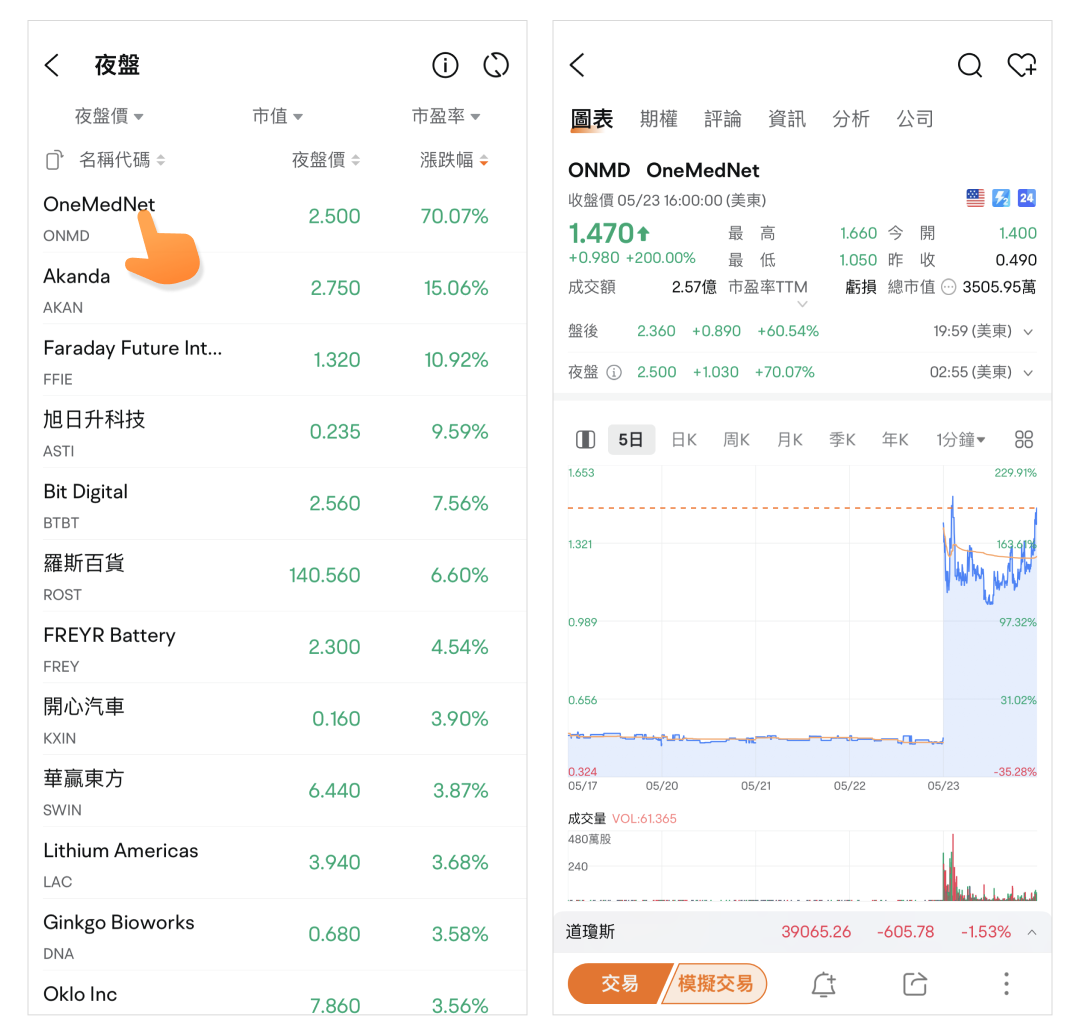Open search magnifier on ONMD page
This screenshot has width=1080, height=1036.
tap(969, 66)
